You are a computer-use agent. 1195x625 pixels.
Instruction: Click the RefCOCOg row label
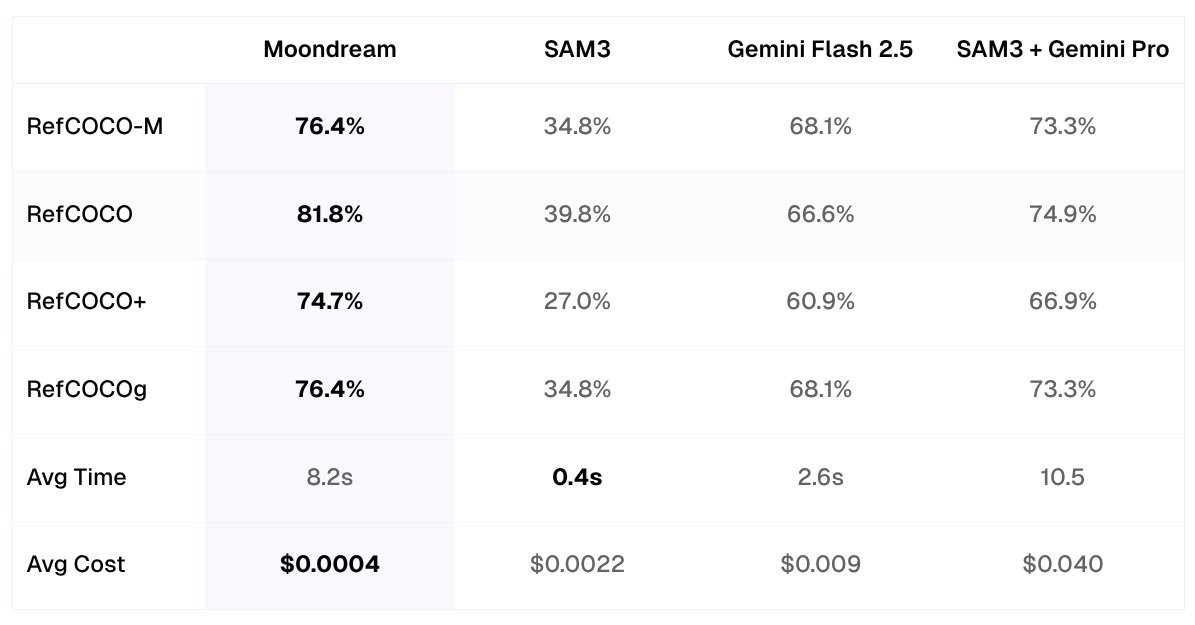pos(87,389)
